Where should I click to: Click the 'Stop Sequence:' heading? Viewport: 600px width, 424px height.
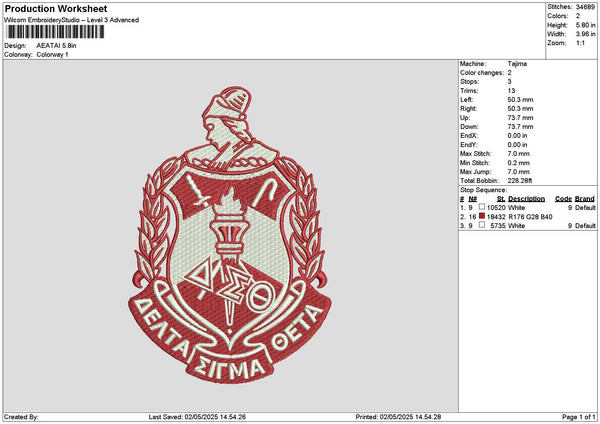click(x=483, y=190)
